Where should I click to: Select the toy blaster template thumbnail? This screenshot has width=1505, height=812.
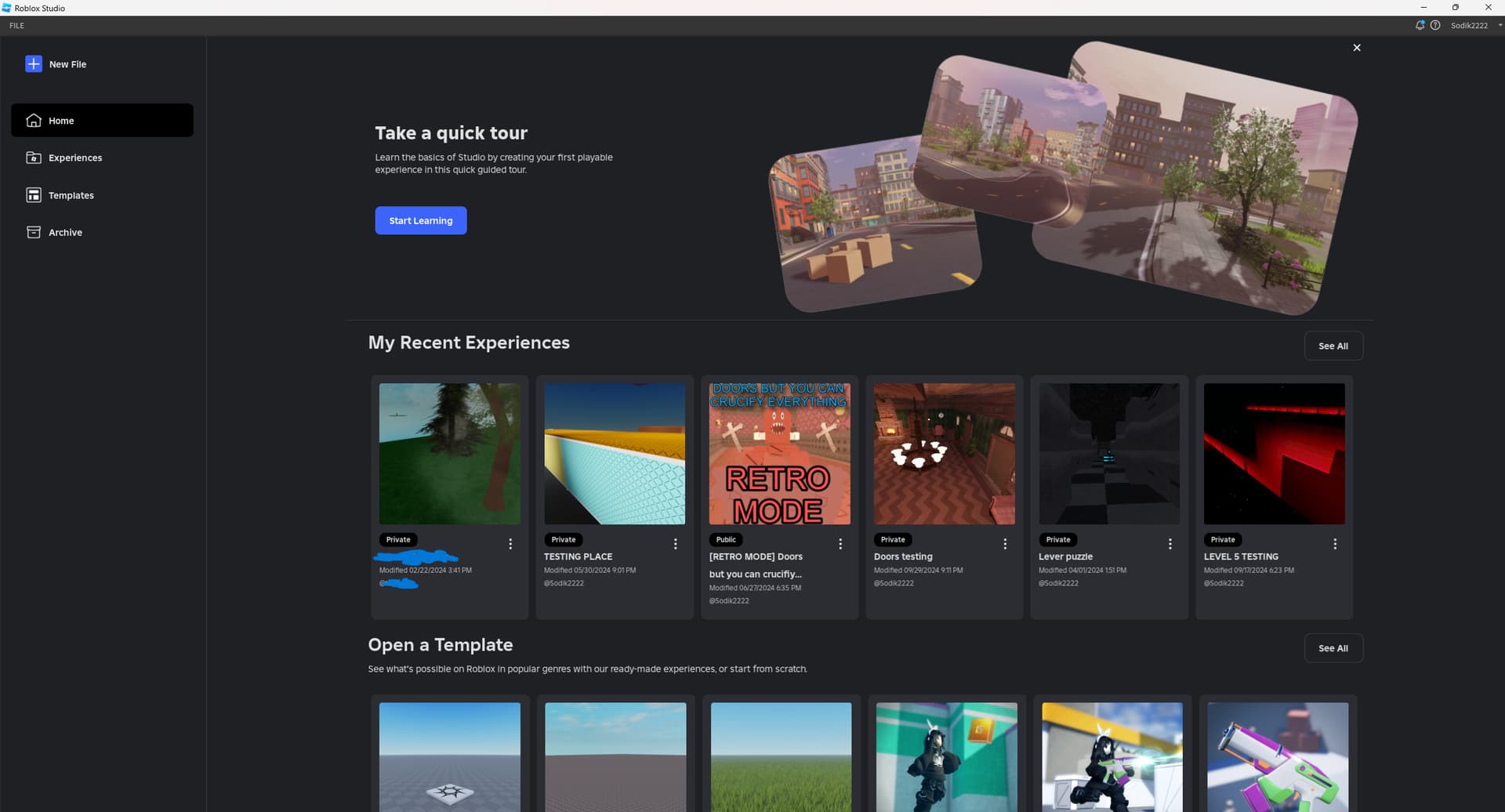tap(1278, 757)
